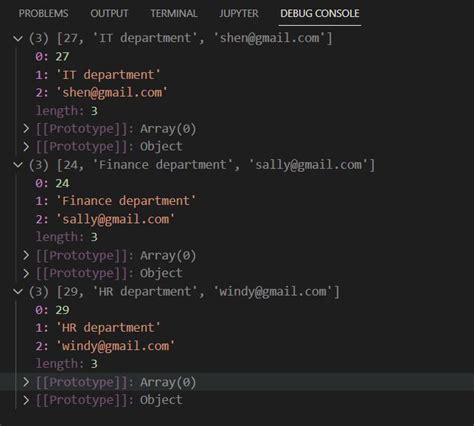Expand Prototype Array(0) under Finance department array

click(x=26, y=255)
